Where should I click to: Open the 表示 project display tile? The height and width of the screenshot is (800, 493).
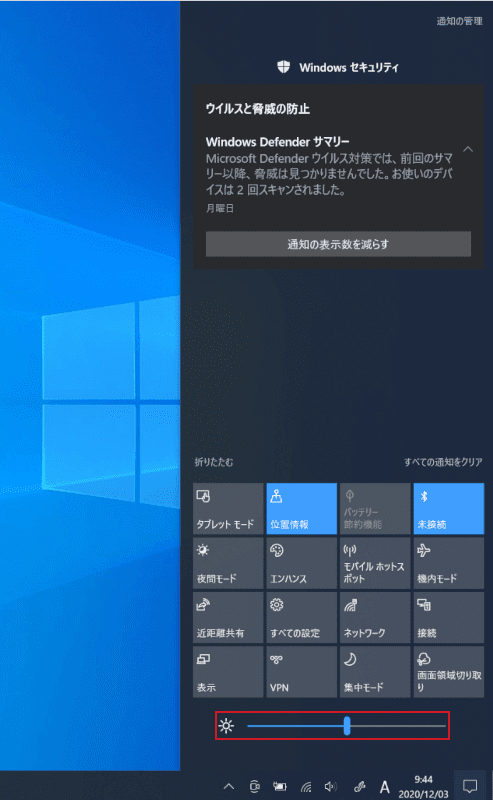pos(228,672)
